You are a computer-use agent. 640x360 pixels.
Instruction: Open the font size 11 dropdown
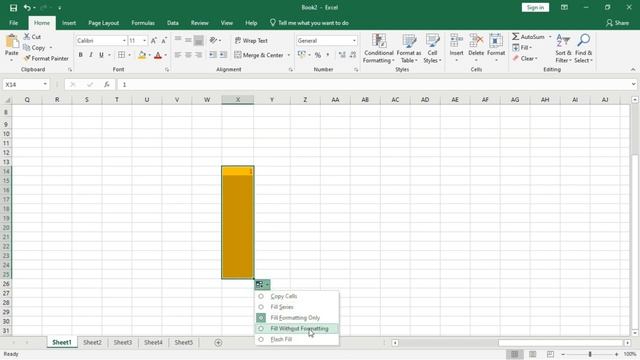(144, 41)
